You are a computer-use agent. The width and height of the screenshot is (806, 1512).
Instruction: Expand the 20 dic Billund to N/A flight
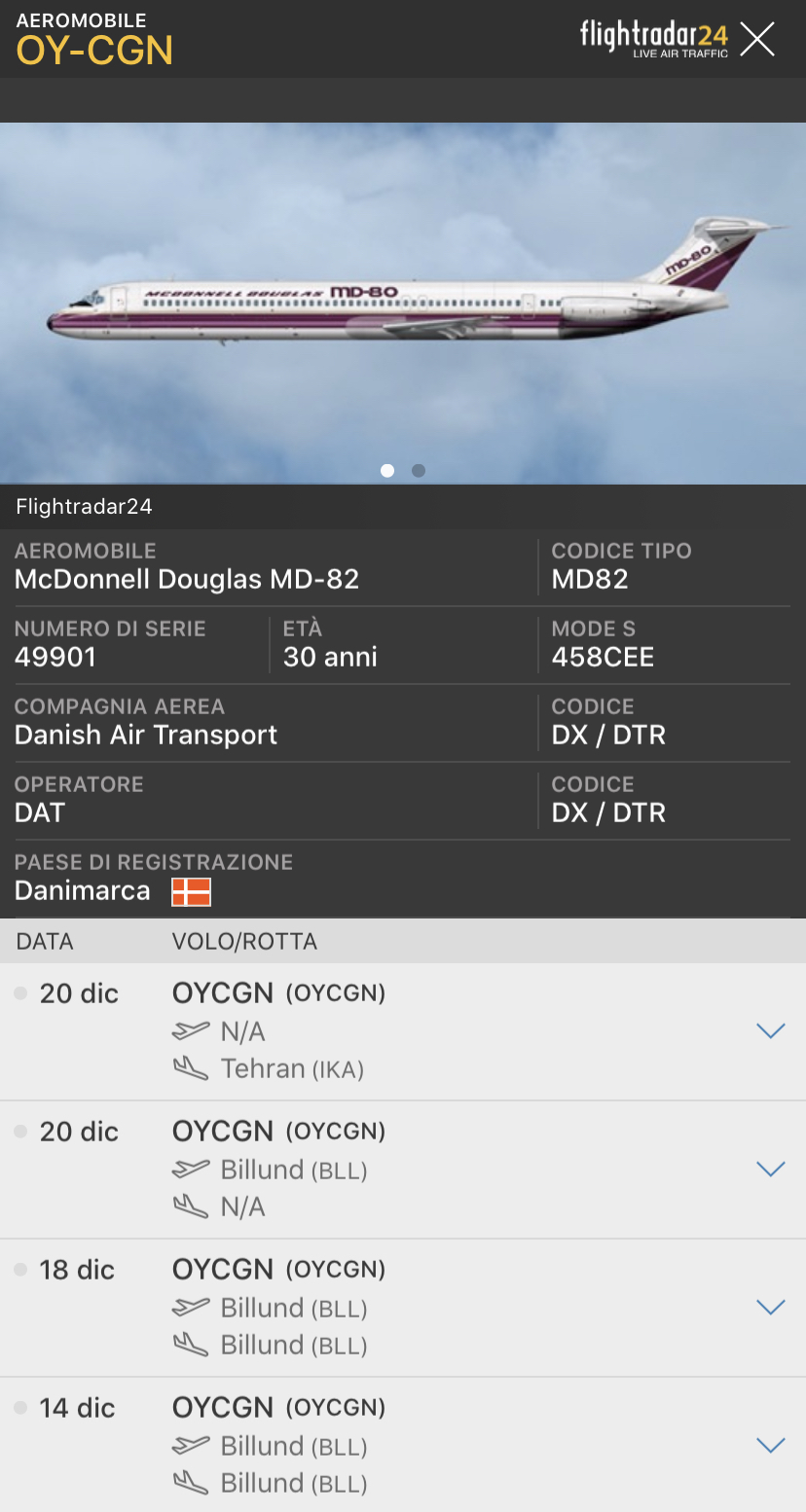coord(770,1170)
